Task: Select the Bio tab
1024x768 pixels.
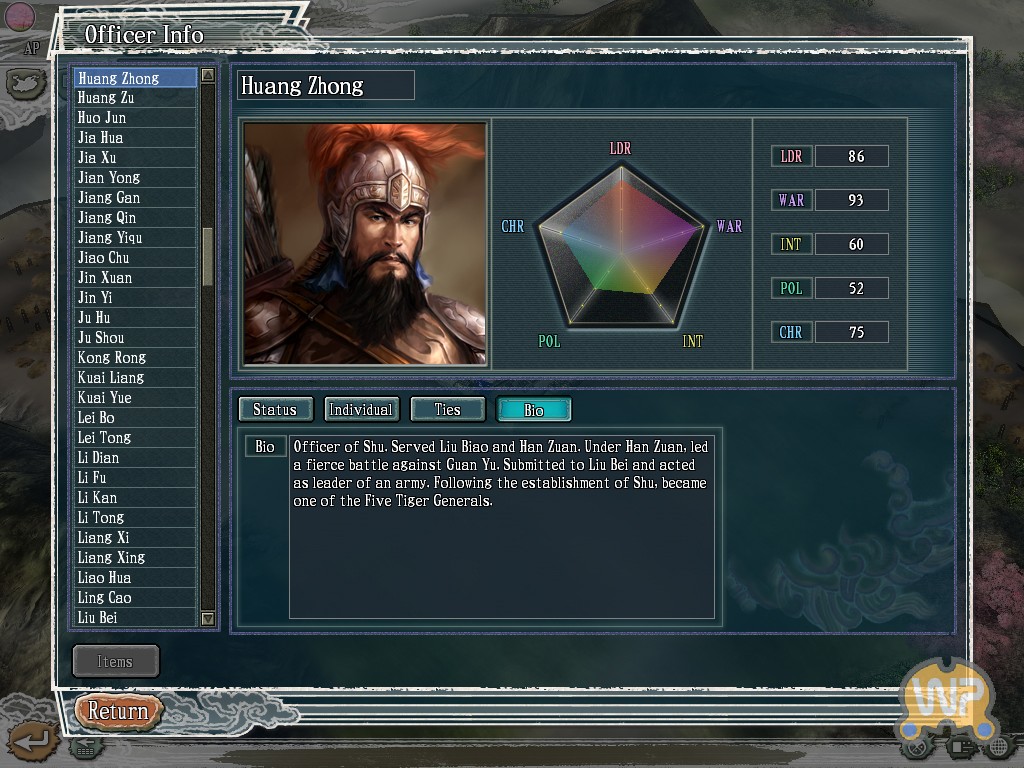Action: (534, 409)
